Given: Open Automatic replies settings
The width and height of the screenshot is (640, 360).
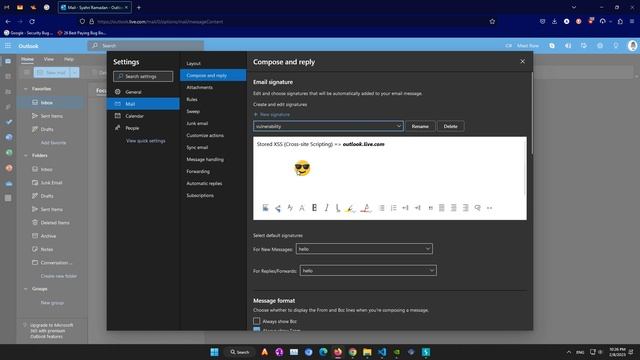Looking at the screenshot, I should [x=213, y=183].
